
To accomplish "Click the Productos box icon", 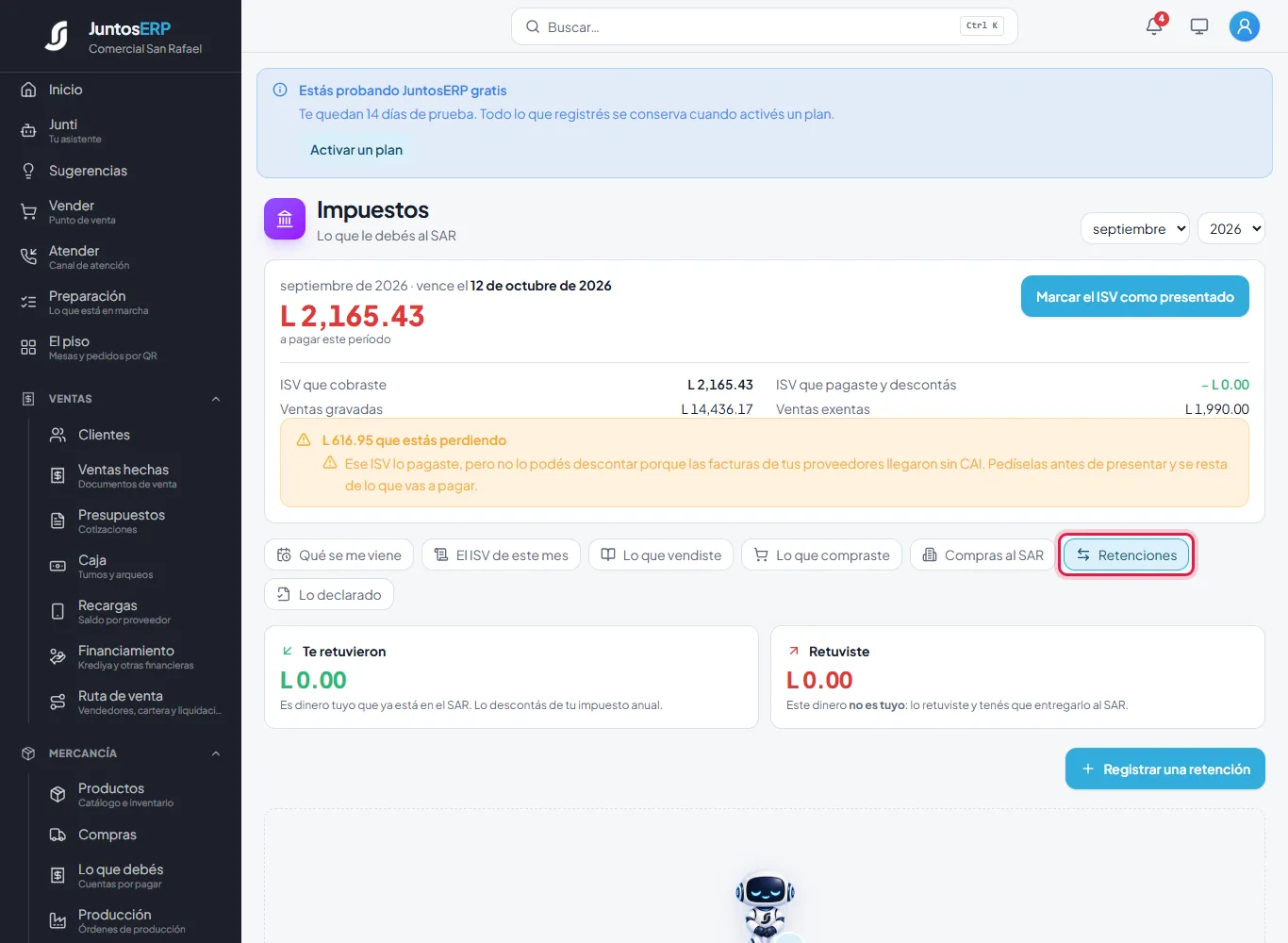I will click(58, 795).
